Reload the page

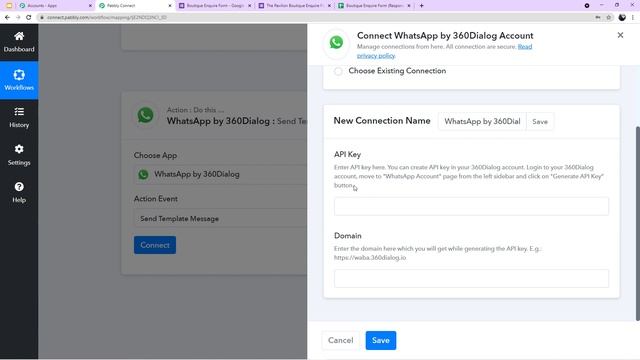(x=29, y=18)
